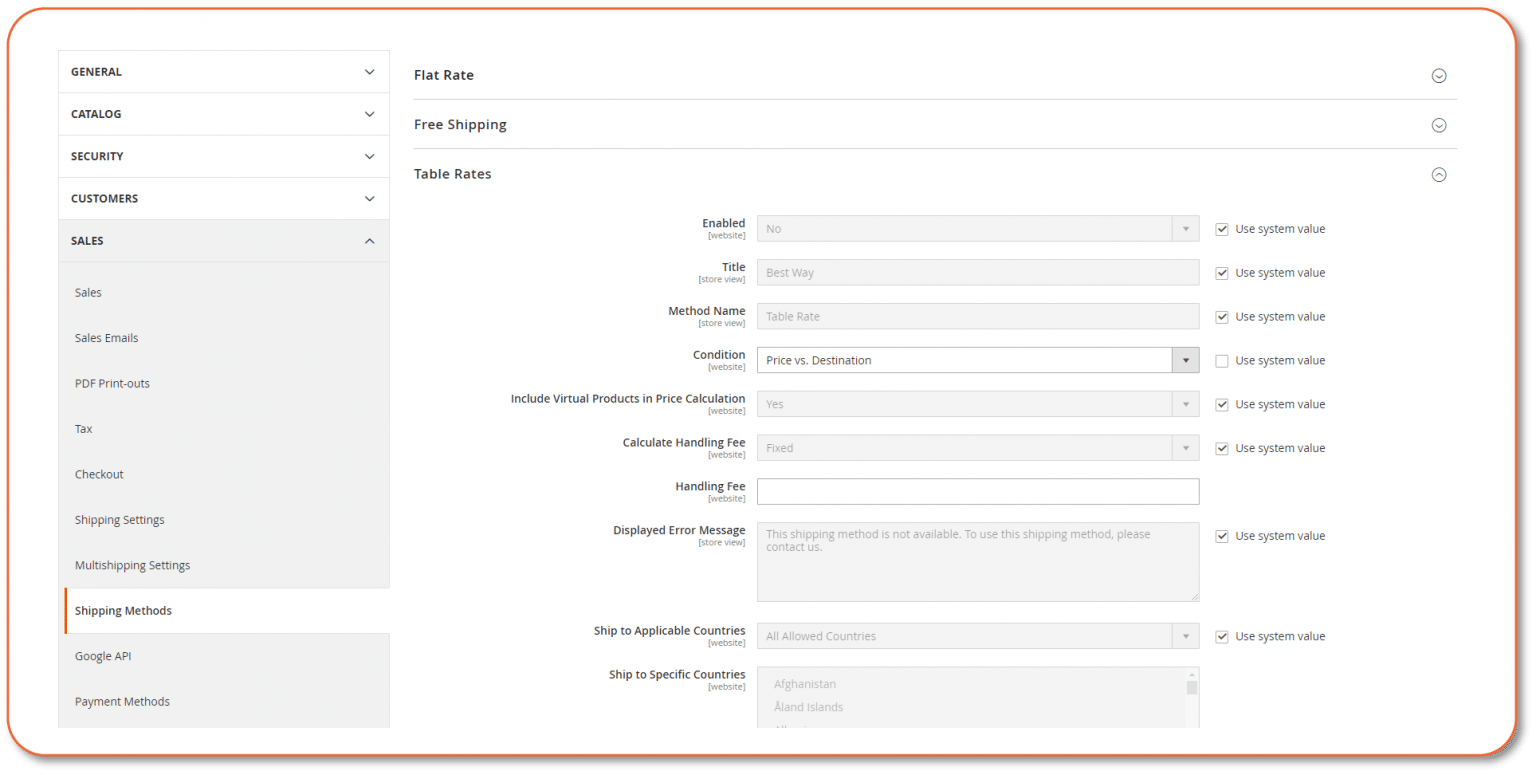The image size is (1536, 775).
Task: Open the Shipping Settings page
Action: pos(119,519)
